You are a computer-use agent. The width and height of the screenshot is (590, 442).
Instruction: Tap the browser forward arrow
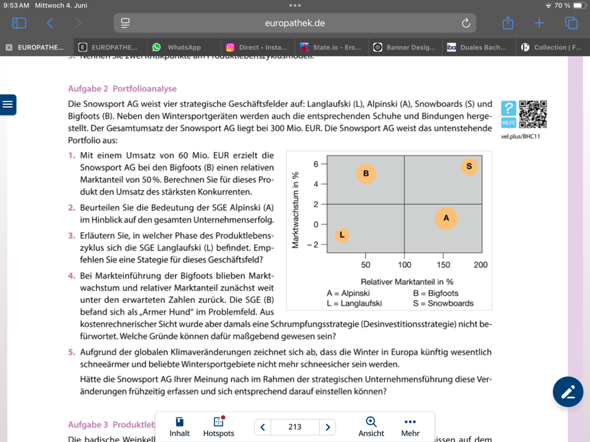tap(78, 23)
